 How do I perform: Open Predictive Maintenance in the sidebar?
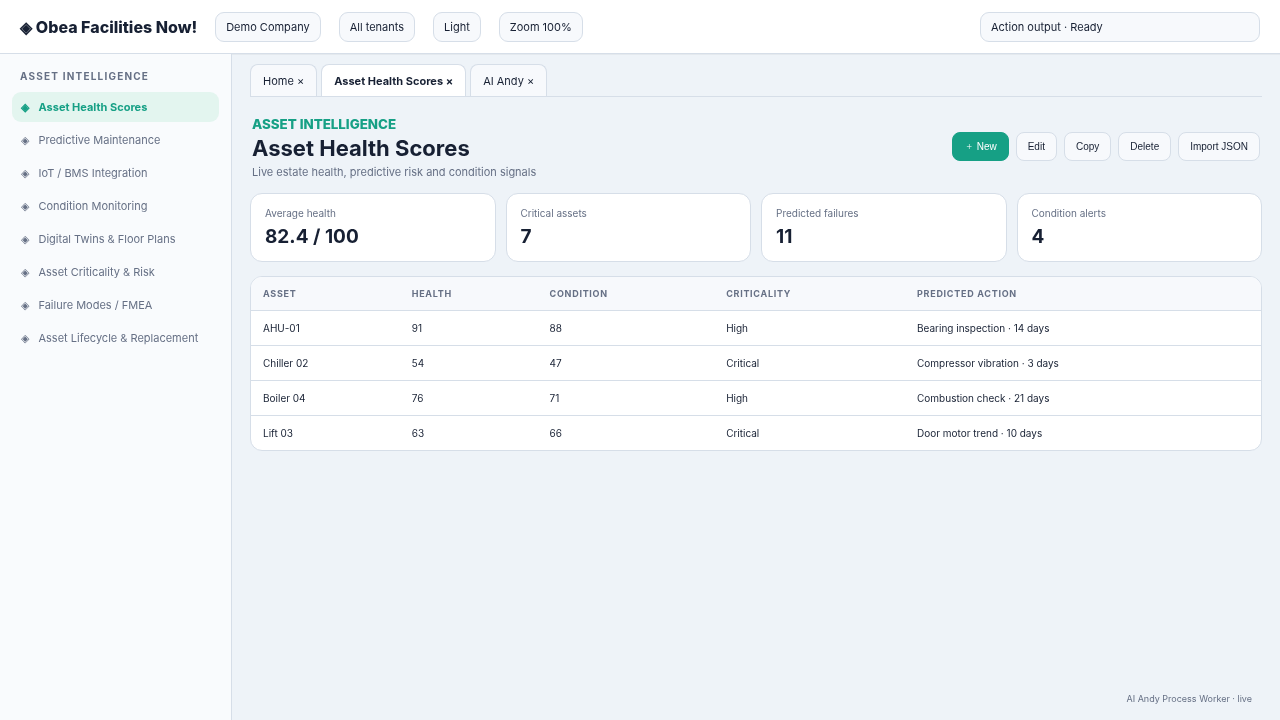pos(115,140)
